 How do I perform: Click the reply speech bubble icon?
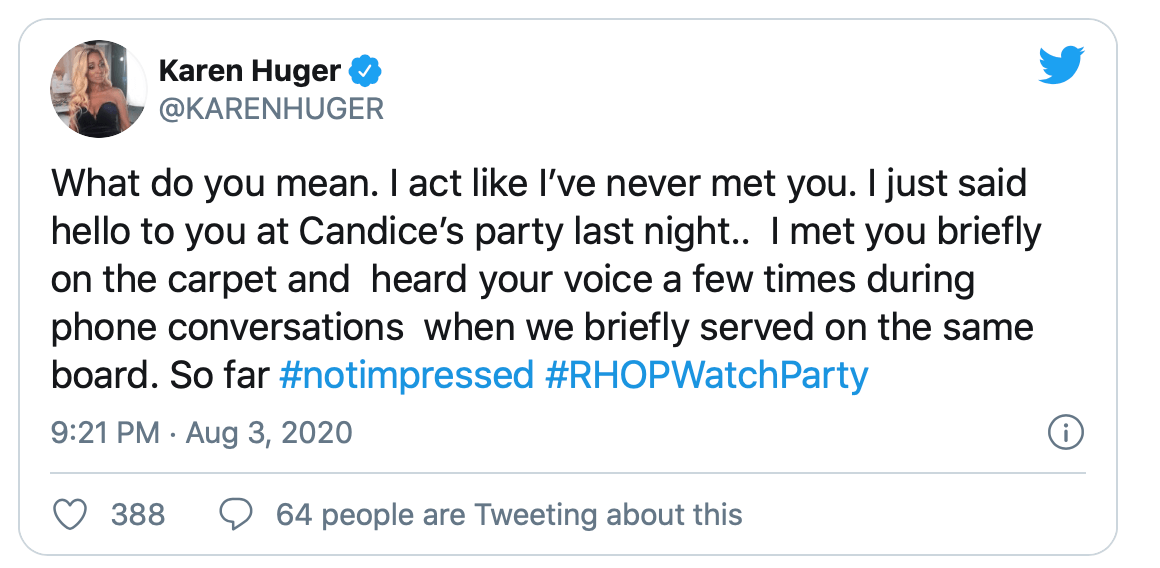click(235, 514)
